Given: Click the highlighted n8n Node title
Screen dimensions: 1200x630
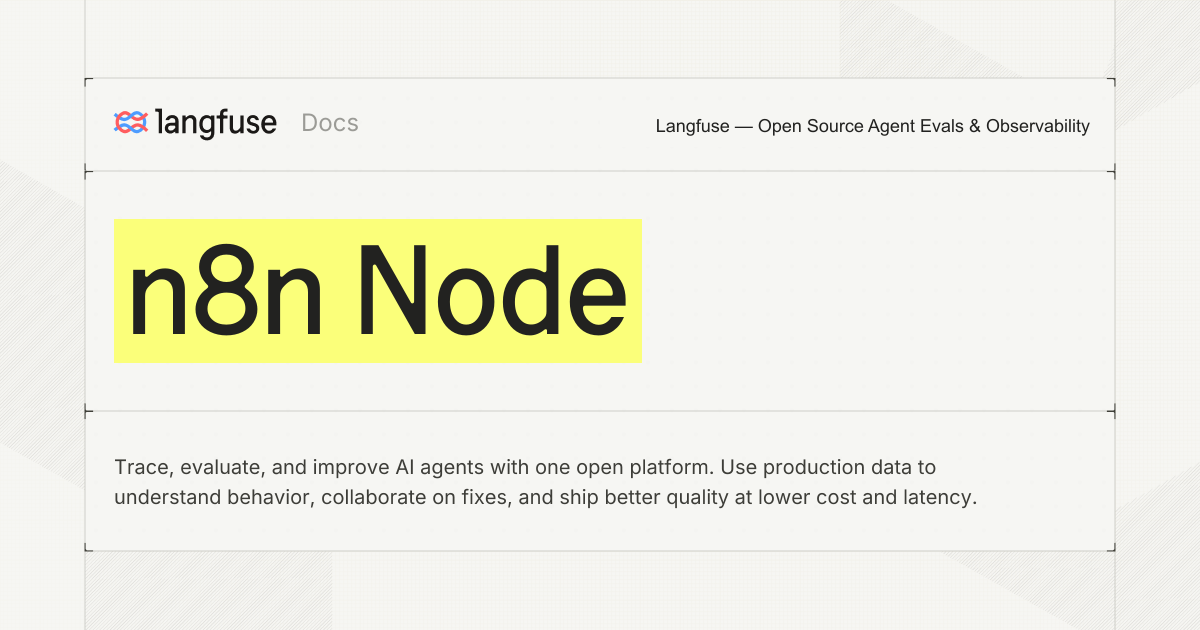Looking at the screenshot, I should 378,291.
